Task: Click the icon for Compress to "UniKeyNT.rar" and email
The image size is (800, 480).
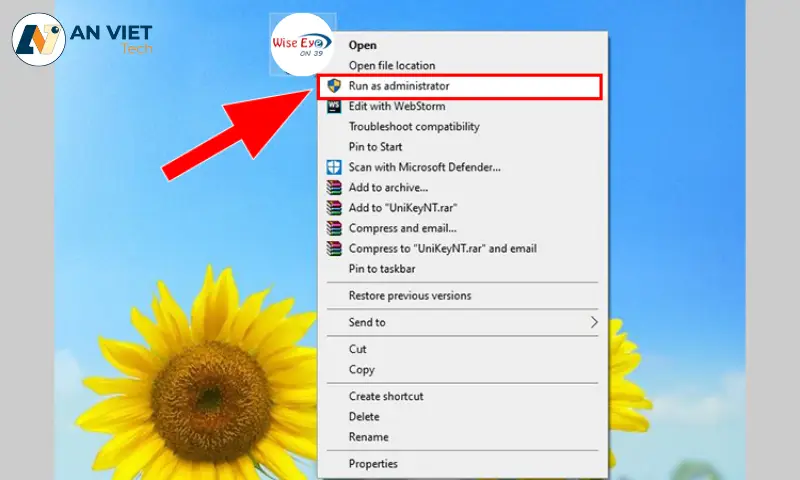Action: (x=334, y=248)
